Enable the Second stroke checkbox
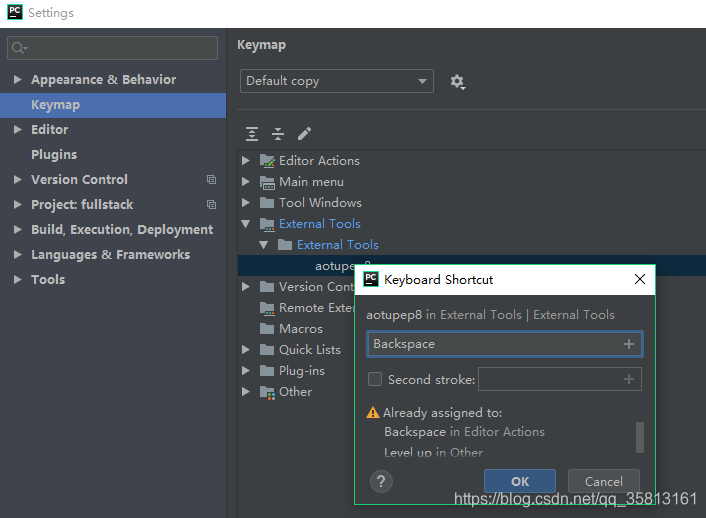 (375, 379)
